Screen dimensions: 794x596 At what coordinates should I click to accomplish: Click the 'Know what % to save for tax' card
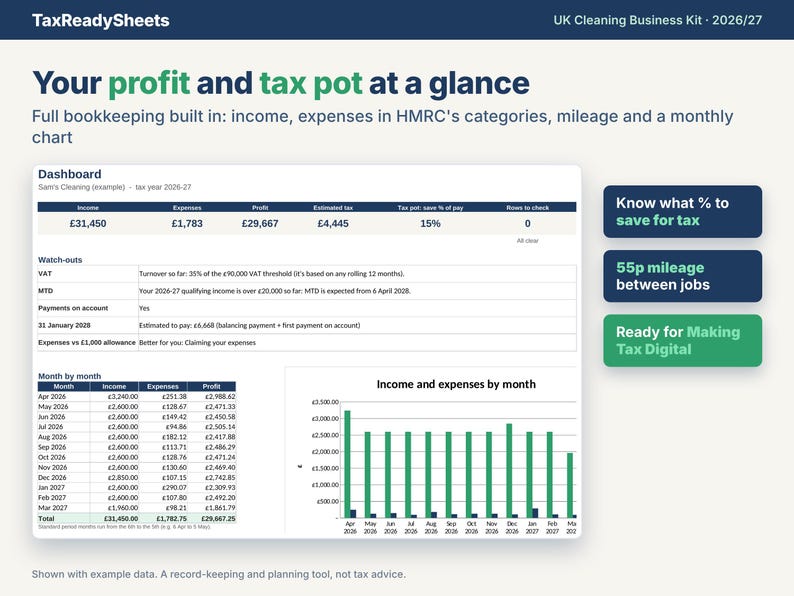pyautogui.click(x=682, y=212)
